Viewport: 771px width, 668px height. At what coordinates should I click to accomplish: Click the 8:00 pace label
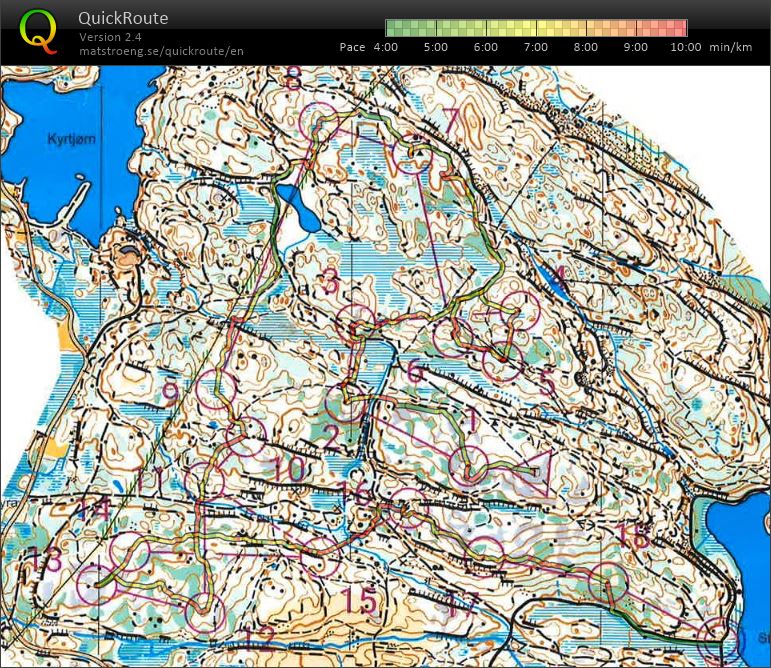point(586,47)
